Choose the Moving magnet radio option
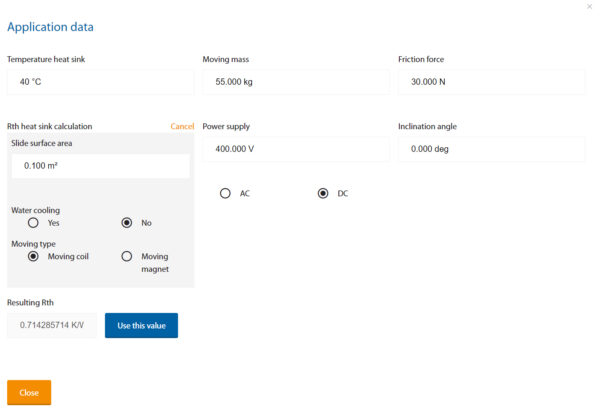Screen dimensions: 600x409 127,256
